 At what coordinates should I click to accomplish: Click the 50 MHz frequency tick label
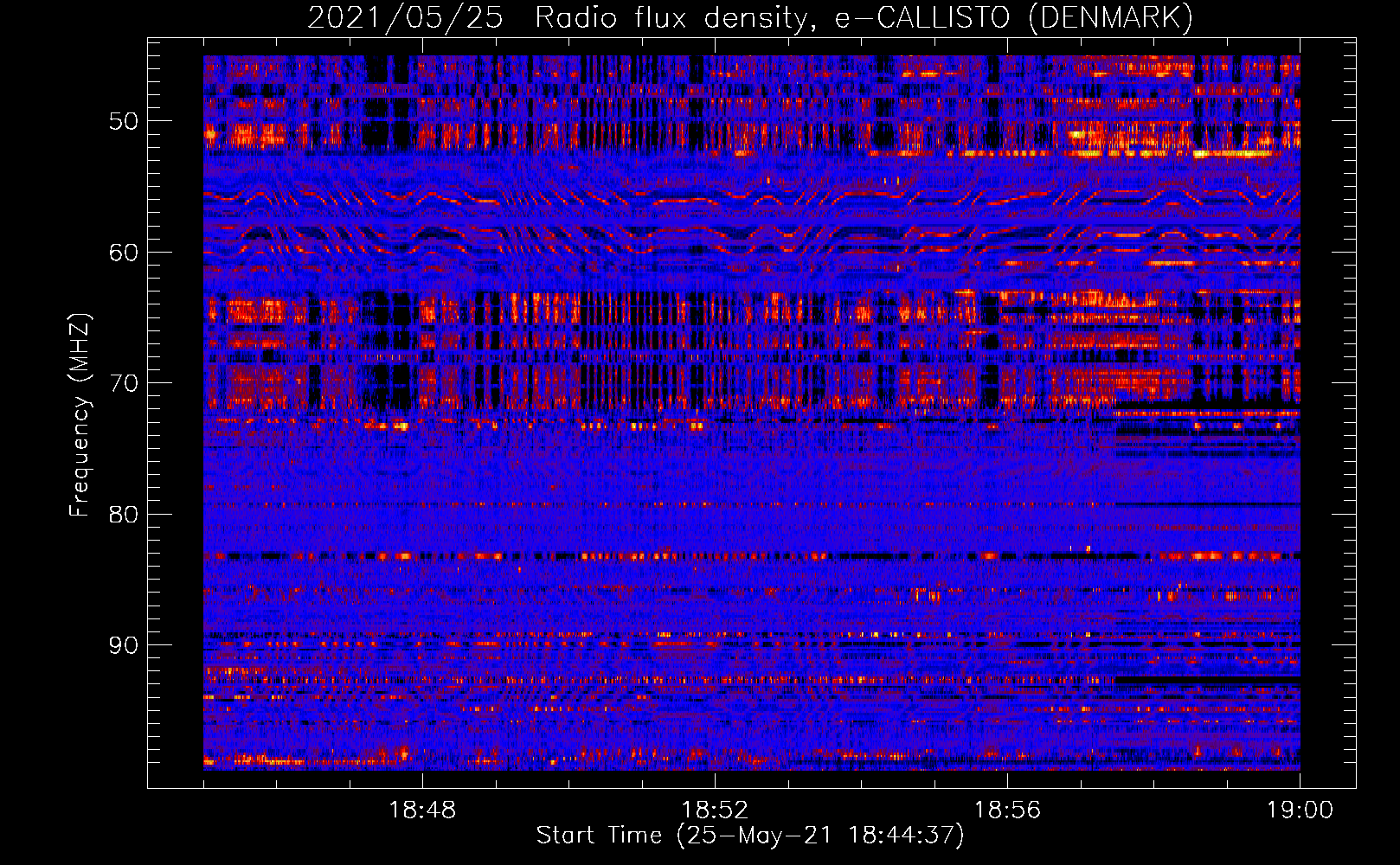124,121
